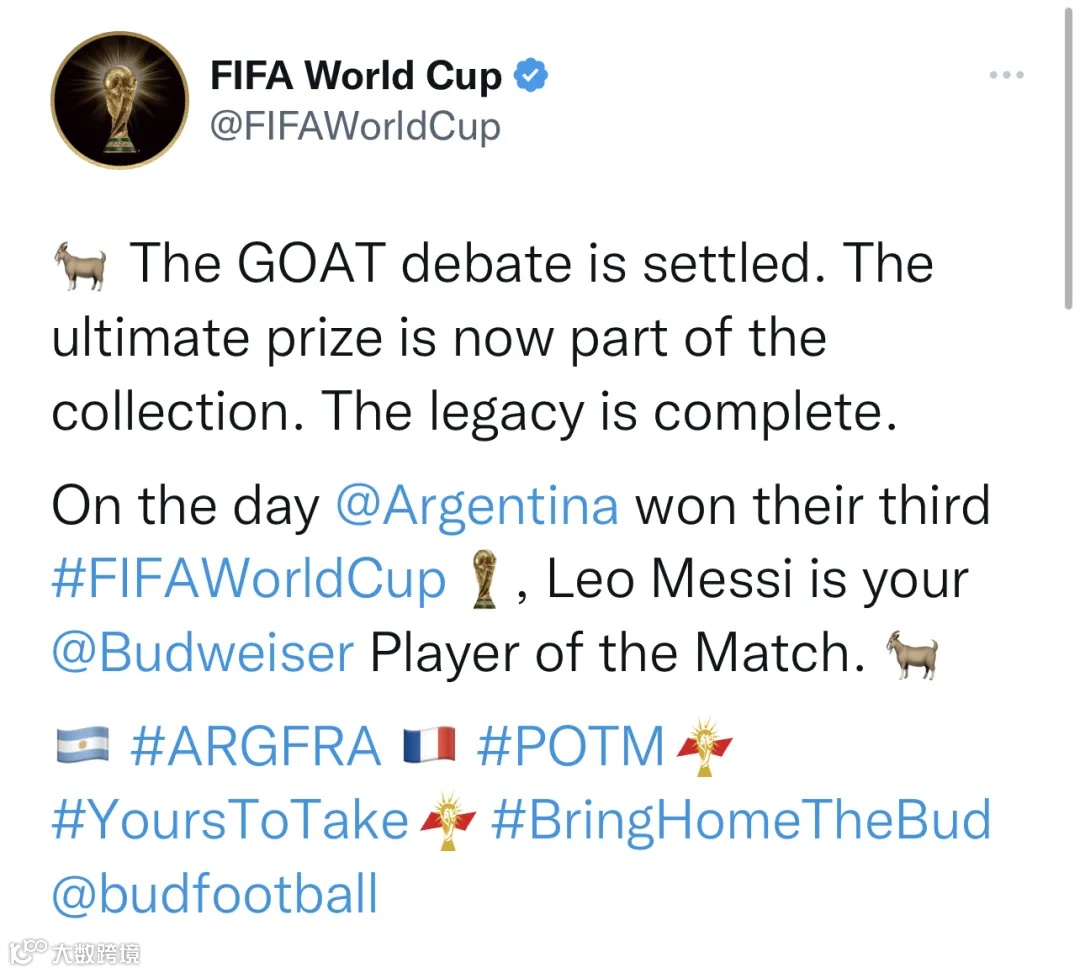Click the FIFA World Cup trophy avatar
This screenshot has width=1080, height=973.
119,100
